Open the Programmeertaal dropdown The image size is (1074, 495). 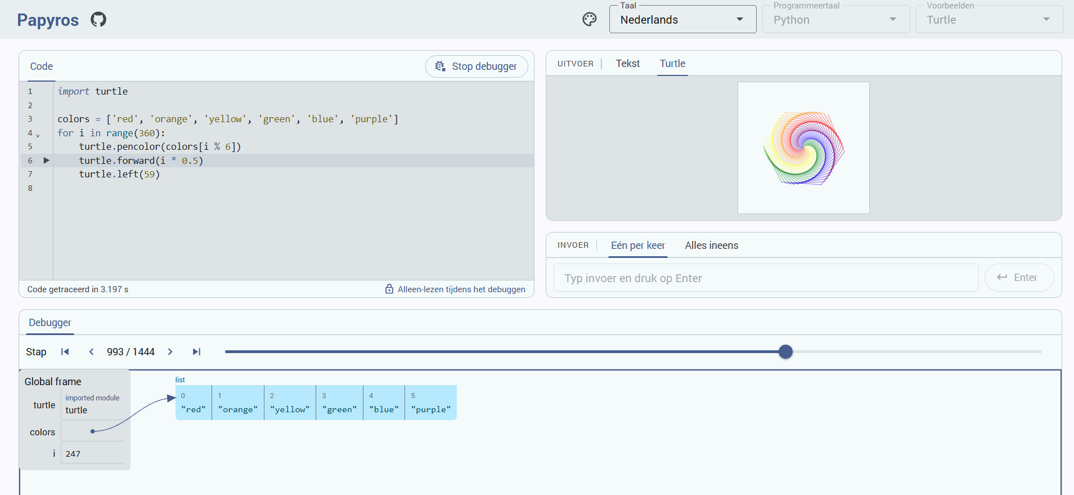pos(836,19)
